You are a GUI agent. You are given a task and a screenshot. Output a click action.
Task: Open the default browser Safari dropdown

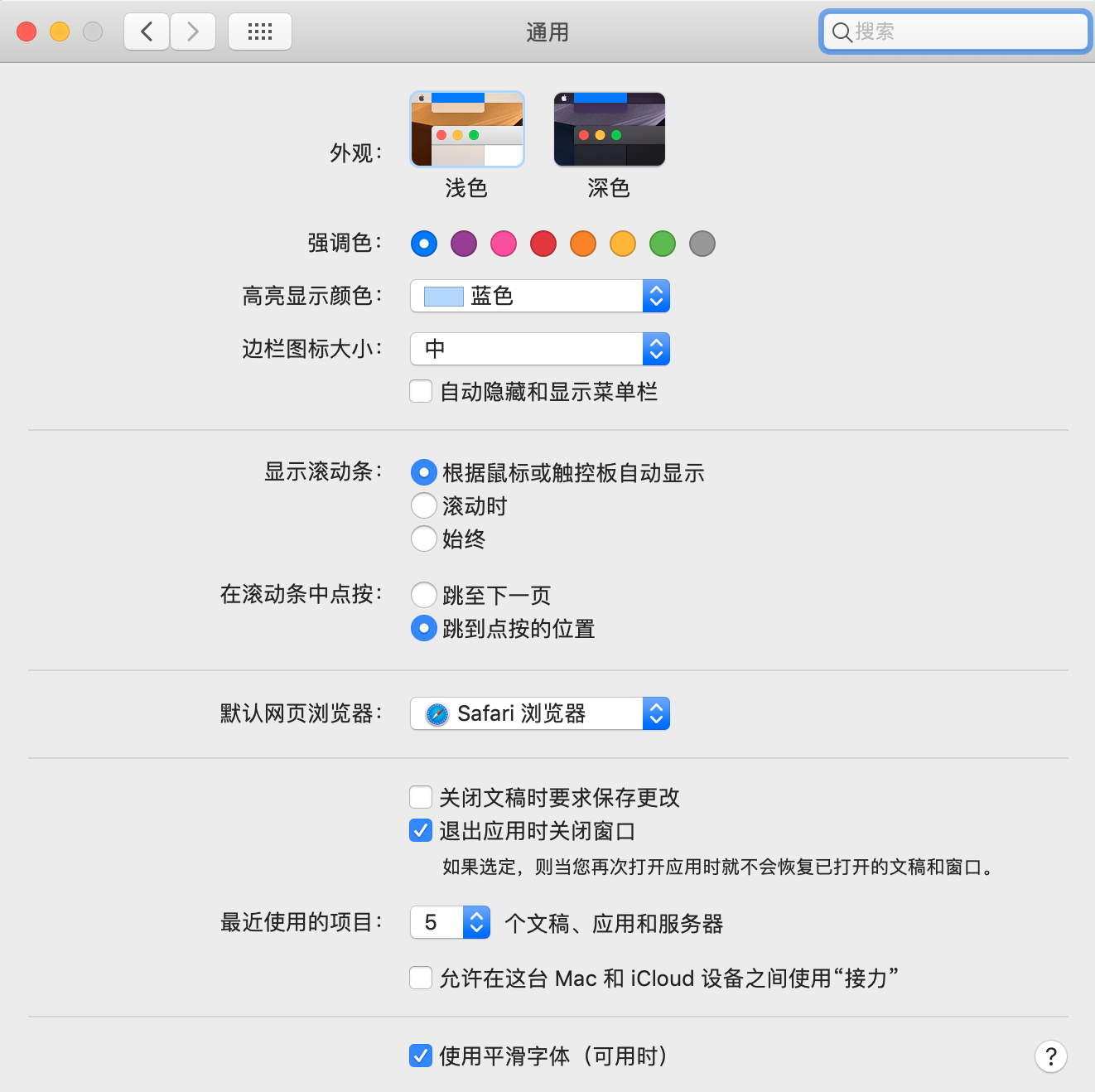pos(539,713)
